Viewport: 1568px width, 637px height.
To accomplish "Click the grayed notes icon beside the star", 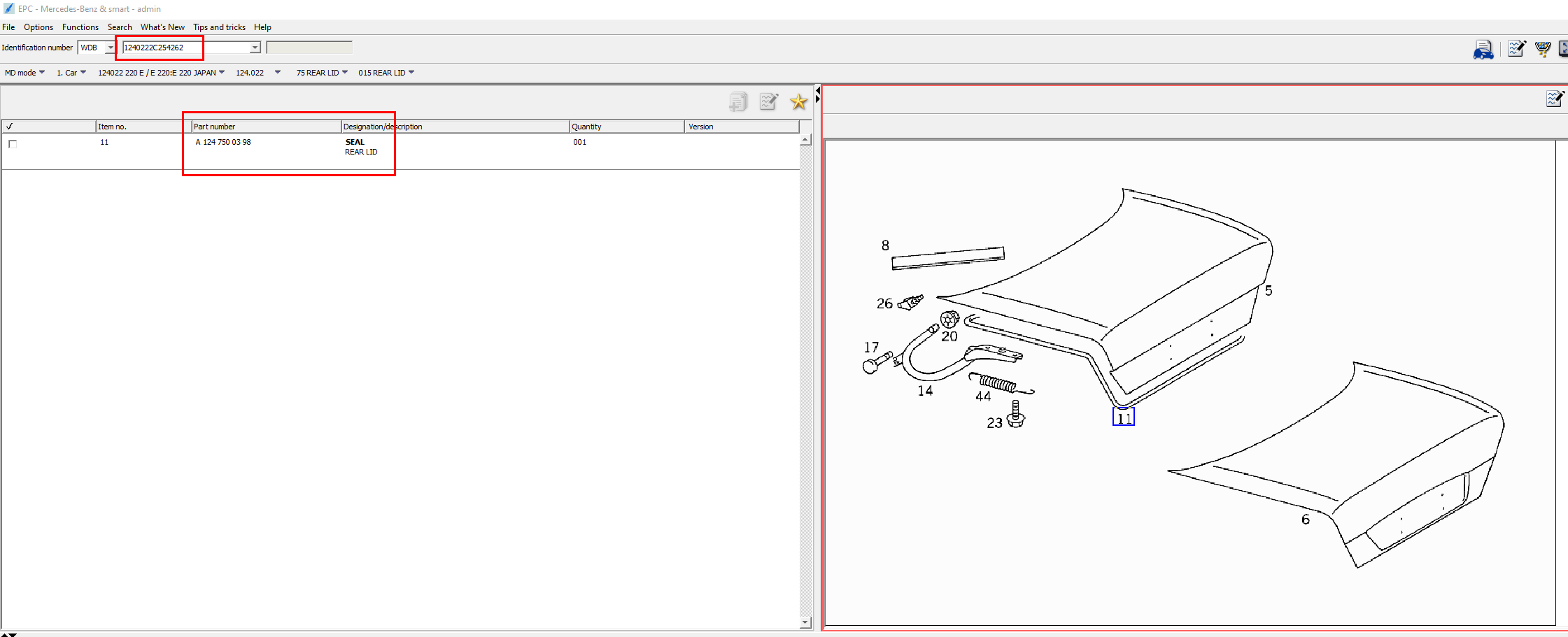I will coord(768,102).
